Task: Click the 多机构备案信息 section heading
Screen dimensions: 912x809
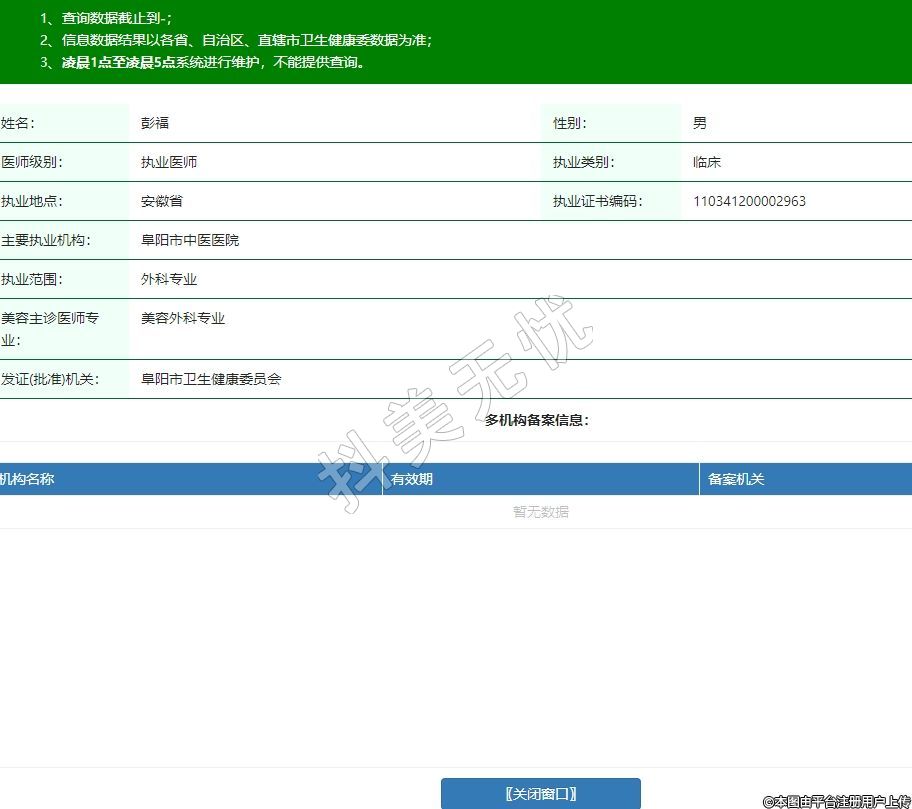Action: tap(537, 420)
